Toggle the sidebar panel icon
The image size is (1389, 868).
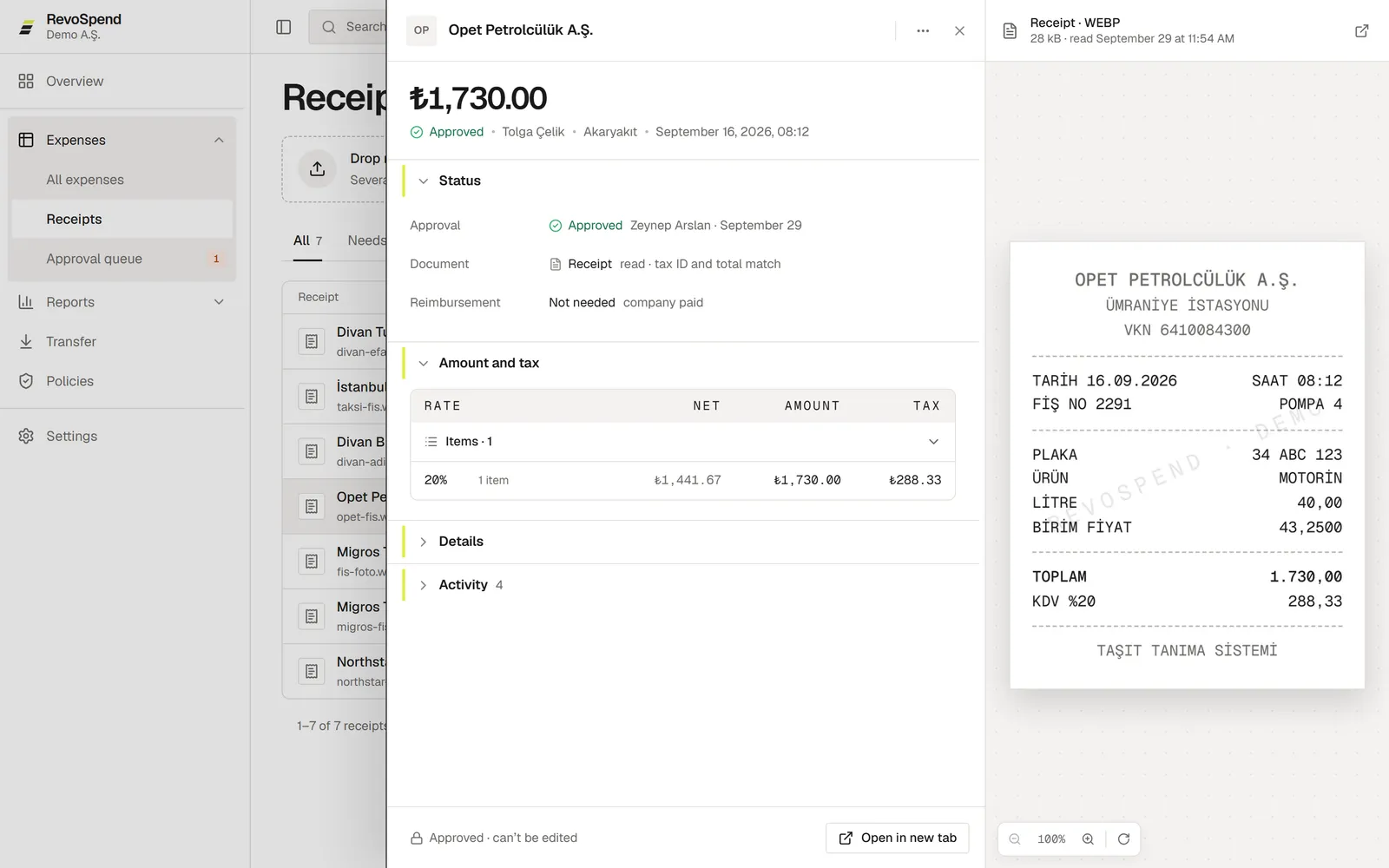(284, 27)
